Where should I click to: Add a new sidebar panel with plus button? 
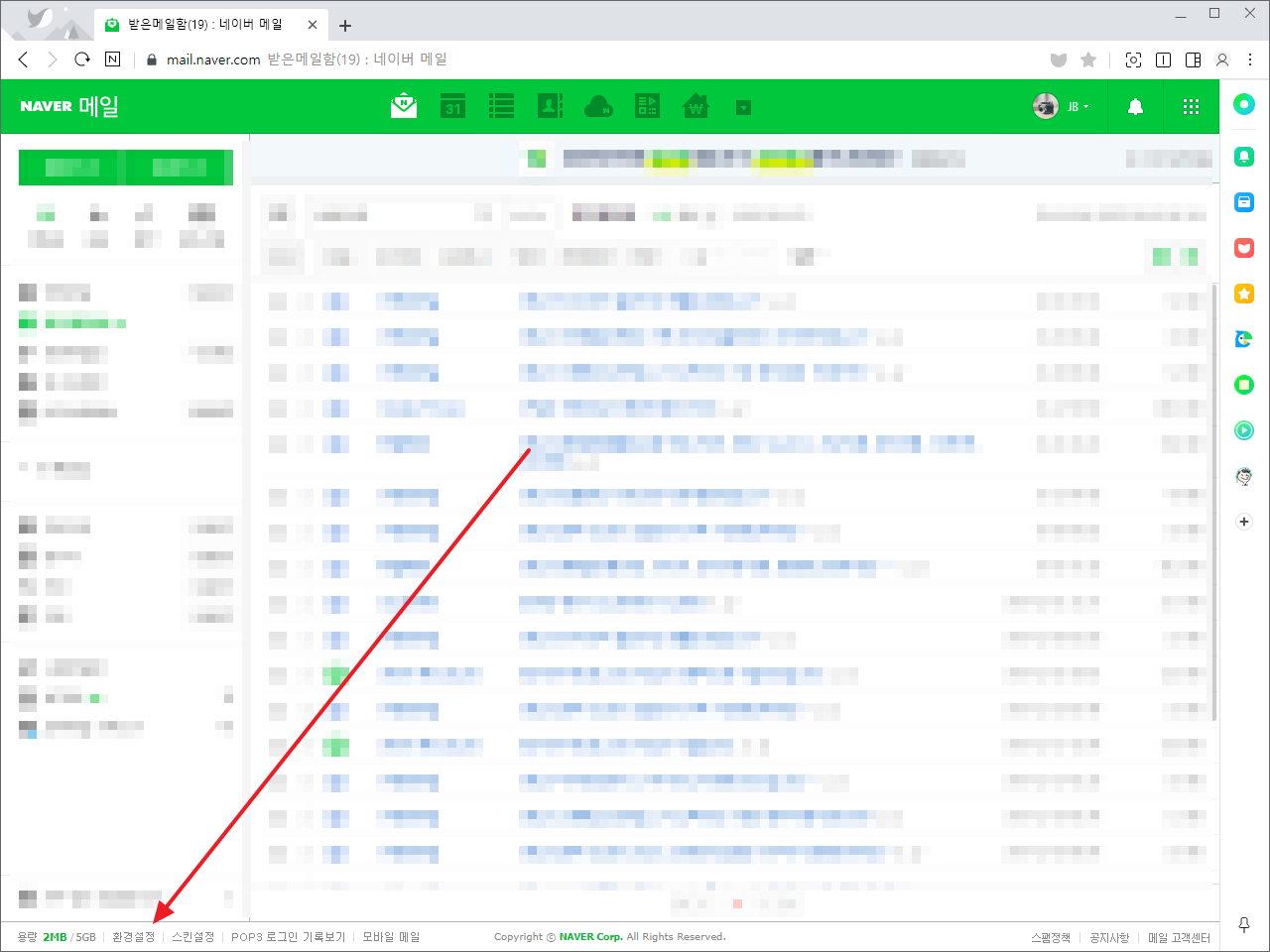click(x=1244, y=522)
